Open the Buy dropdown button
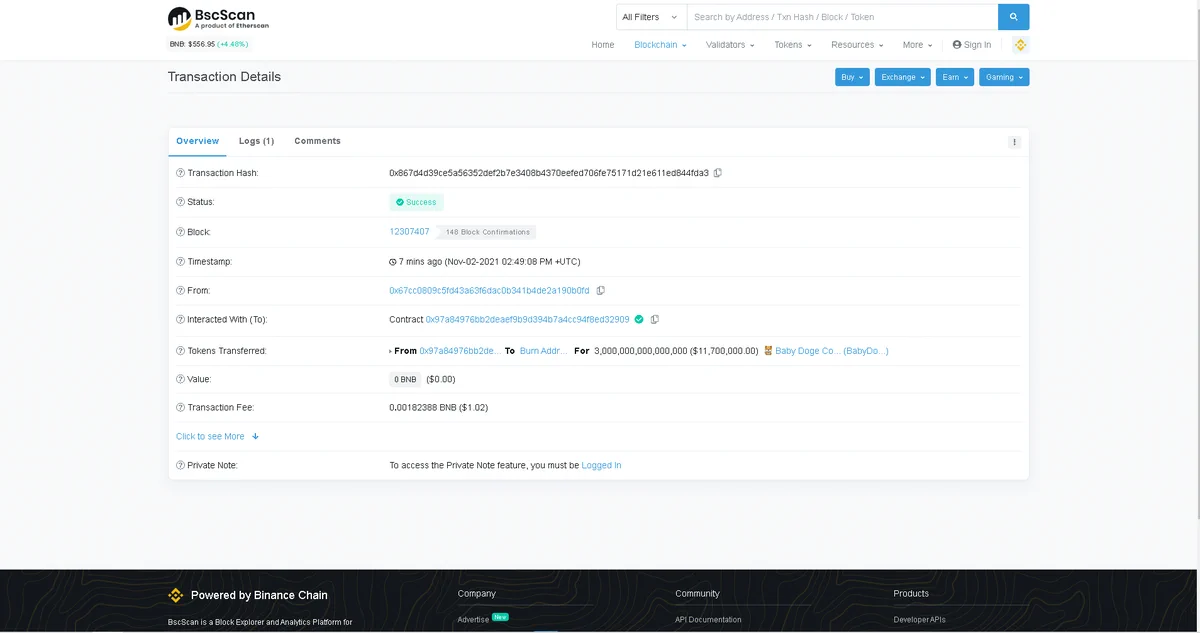Screen dimensions: 1200x633 click(x=852, y=77)
